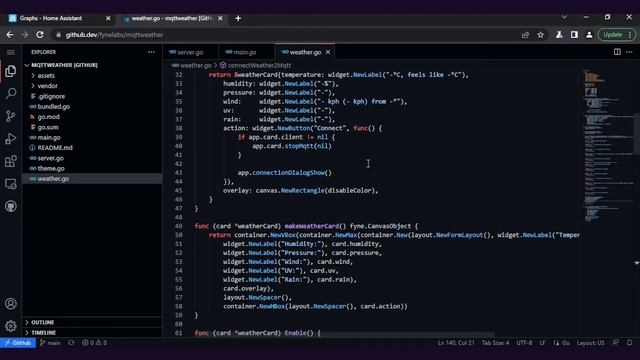The image size is (640, 360).
Task: Toggle the browser side panel
Action: pyautogui.click(x=574, y=35)
